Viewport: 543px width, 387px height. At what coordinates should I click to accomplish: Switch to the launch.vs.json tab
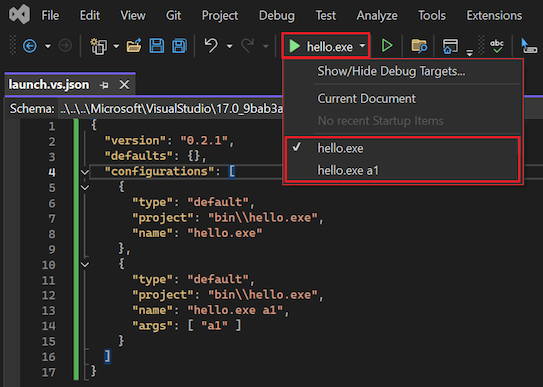point(49,84)
